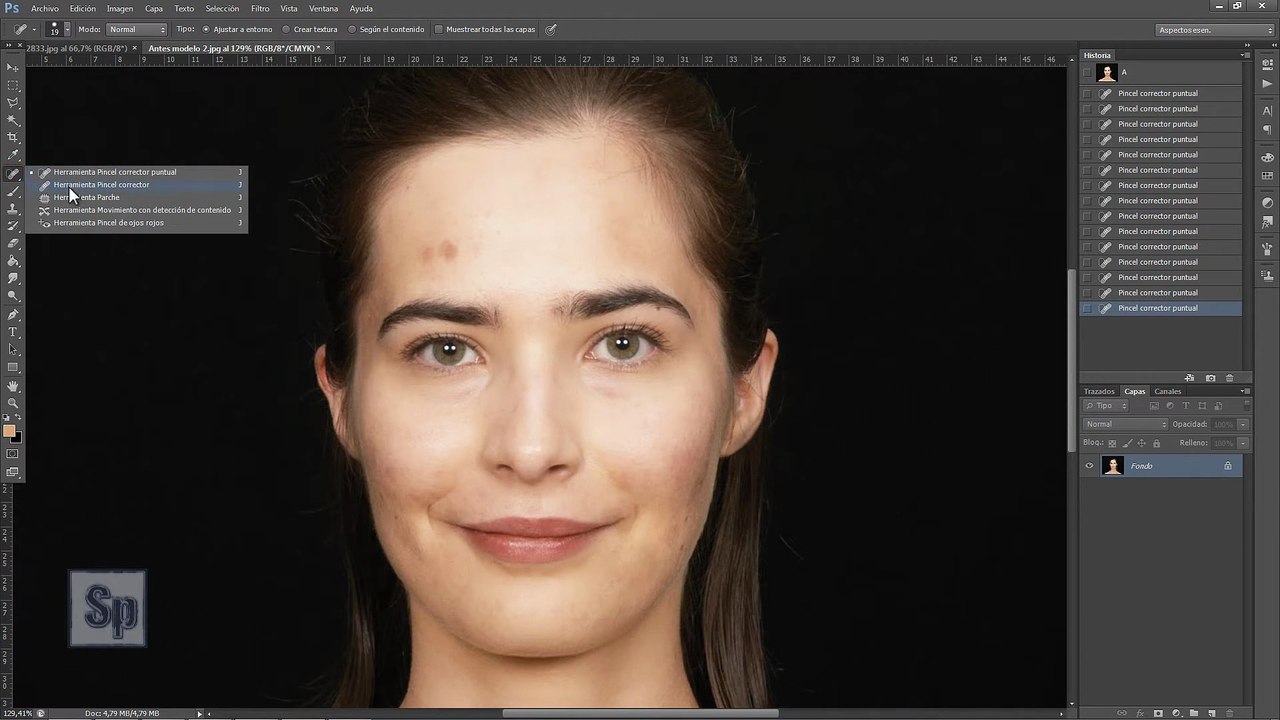Expand the layer blend mode dropdown in Capas
This screenshot has width=1280, height=720.
(x=1126, y=424)
